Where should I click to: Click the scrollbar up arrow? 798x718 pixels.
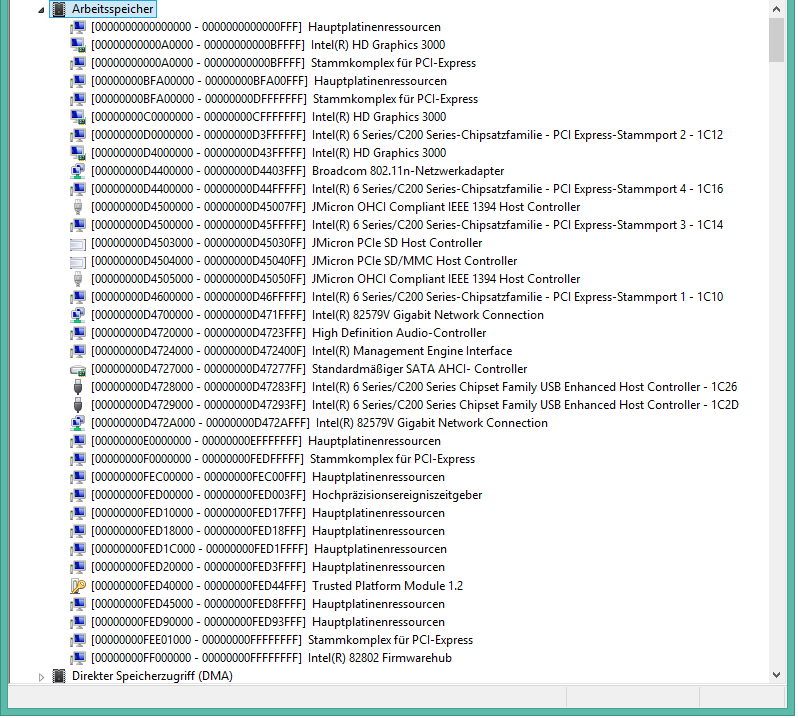(776, 9)
